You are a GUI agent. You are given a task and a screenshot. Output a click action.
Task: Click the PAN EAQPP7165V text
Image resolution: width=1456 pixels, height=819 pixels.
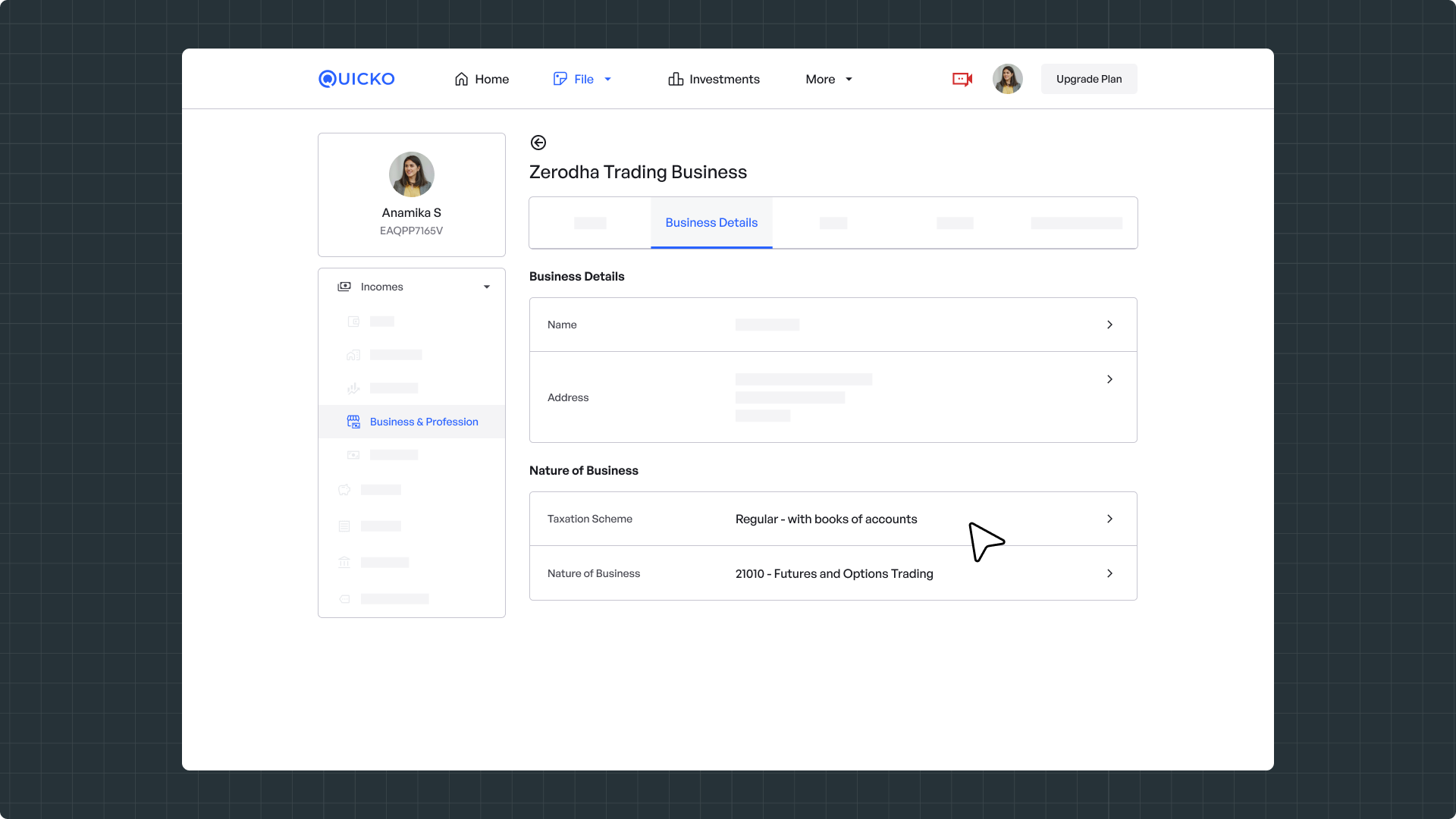[x=412, y=231]
